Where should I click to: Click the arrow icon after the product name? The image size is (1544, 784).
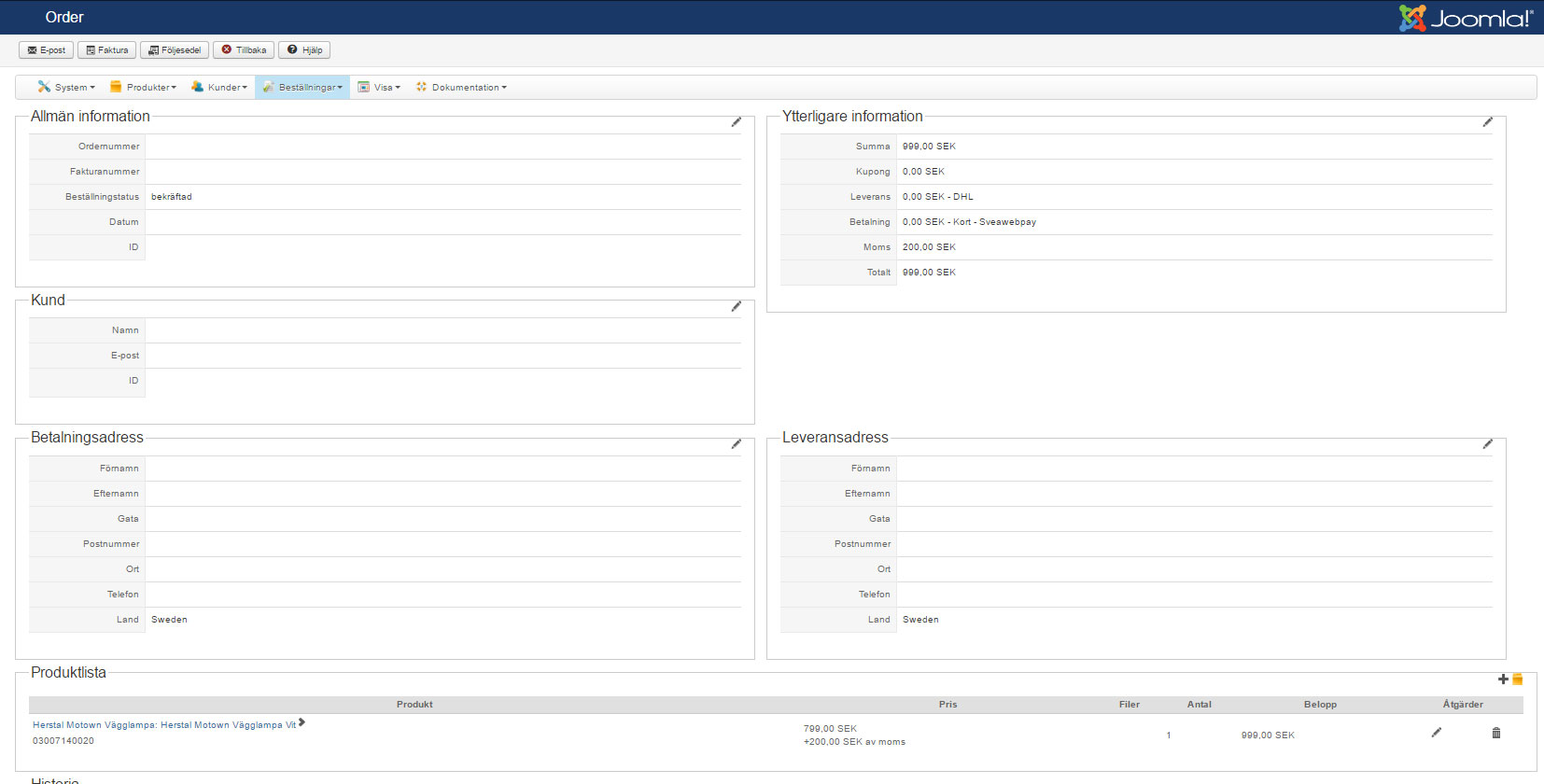302,722
